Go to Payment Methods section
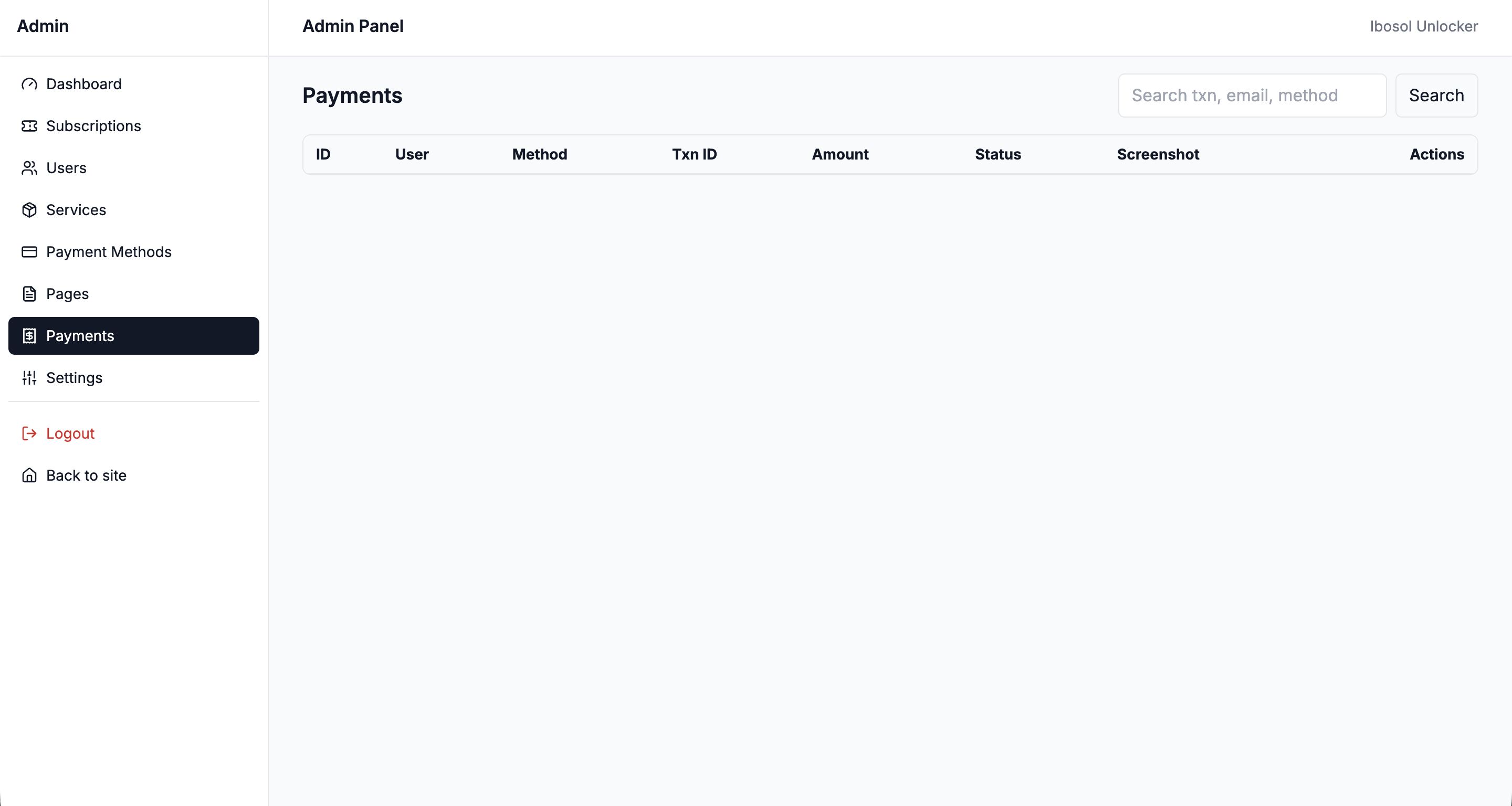Screen dimensions: 1512x806 coord(109,252)
